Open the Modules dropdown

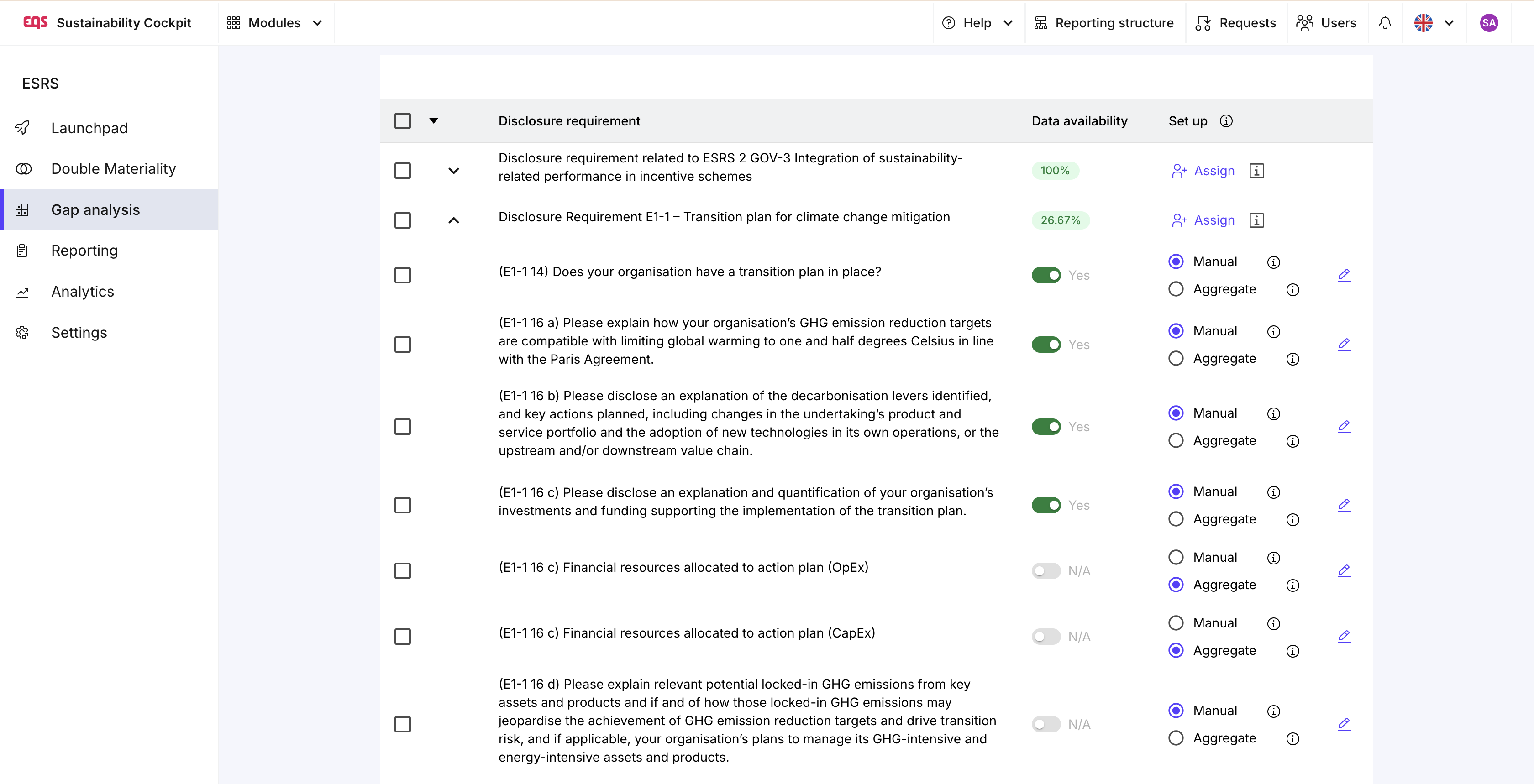274,23
